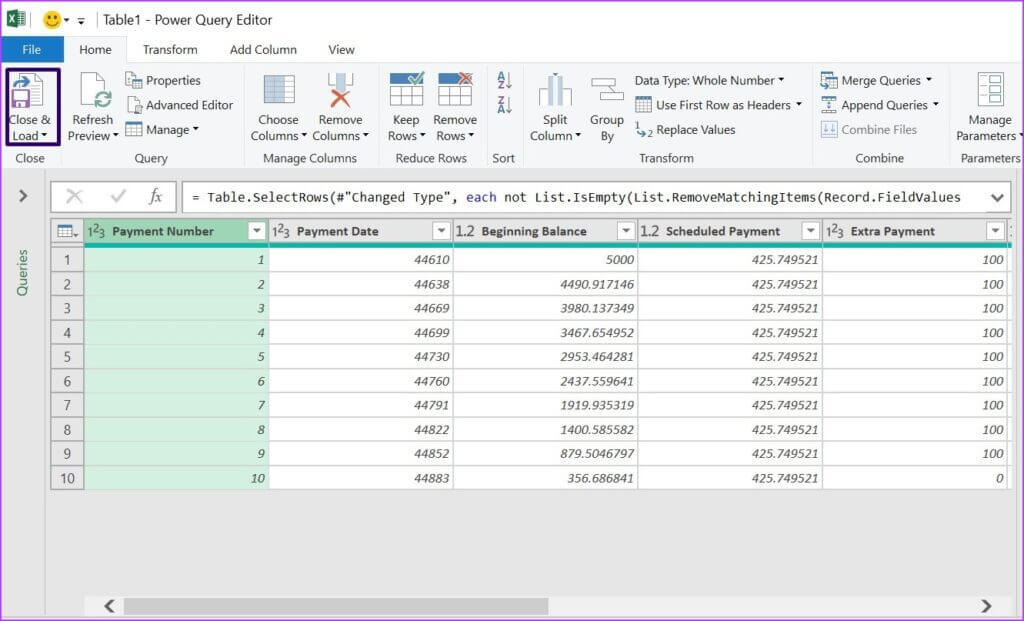Click the Split Column icon
The width and height of the screenshot is (1024, 621).
tap(555, 90)
